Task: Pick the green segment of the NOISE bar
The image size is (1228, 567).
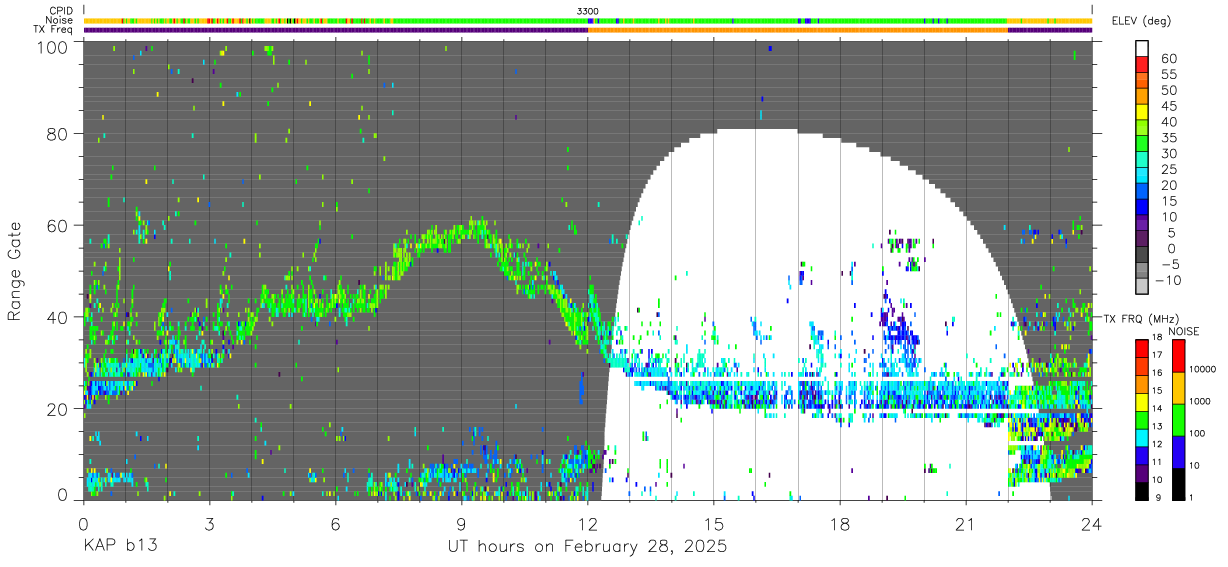Action: pos(1179,420)
